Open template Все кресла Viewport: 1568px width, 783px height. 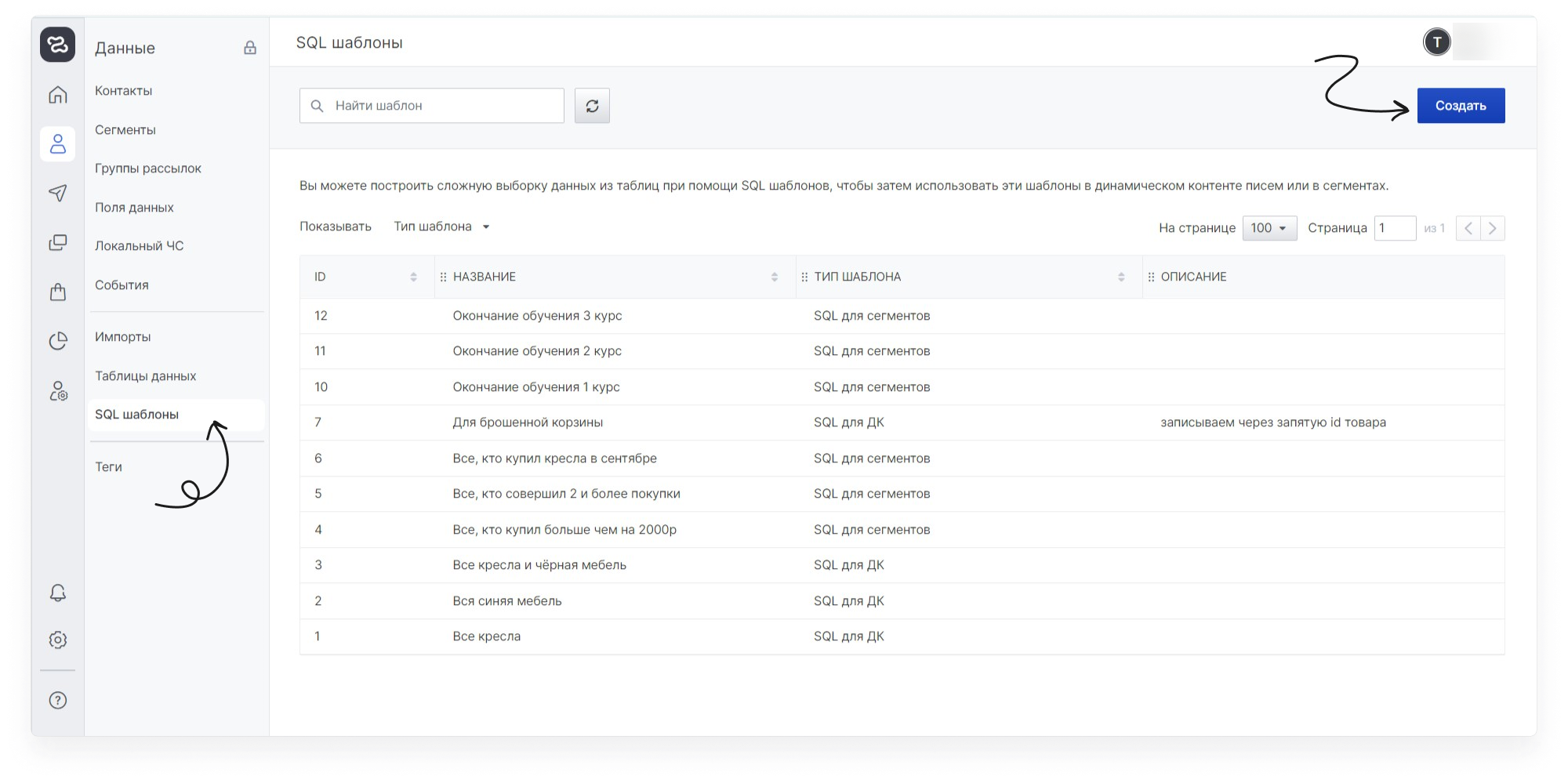click(486, 636)
